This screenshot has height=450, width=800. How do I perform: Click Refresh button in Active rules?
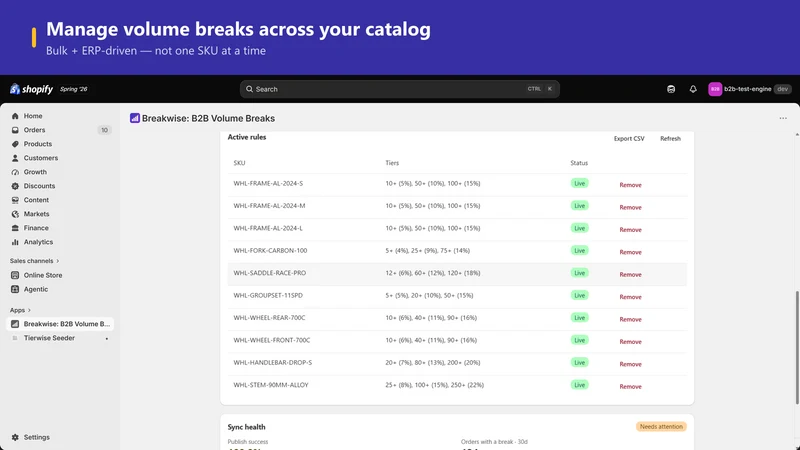pos(670,139)
